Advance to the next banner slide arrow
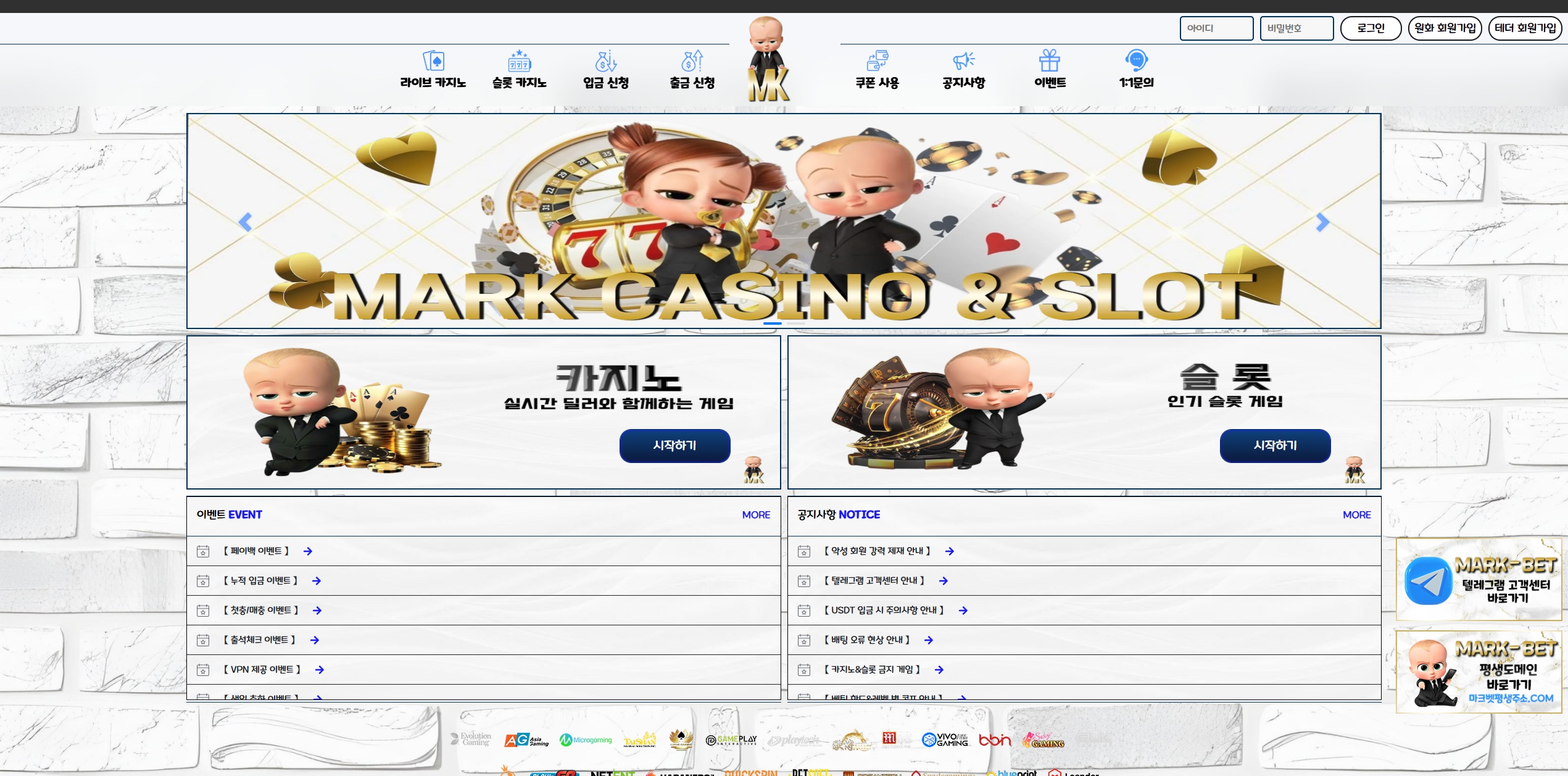 pyautogui.click(x=1322, y=222)
